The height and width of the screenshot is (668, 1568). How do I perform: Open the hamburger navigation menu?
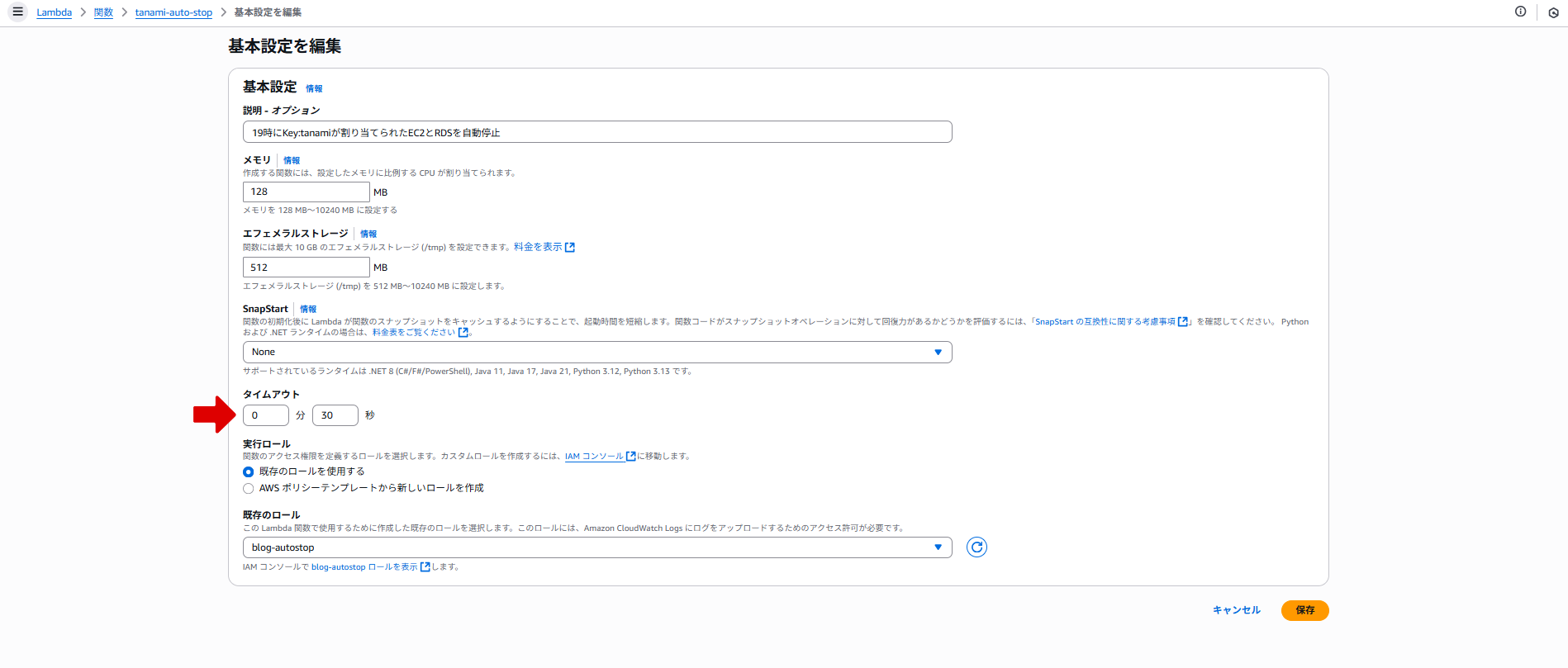click(x=17, y=12)
